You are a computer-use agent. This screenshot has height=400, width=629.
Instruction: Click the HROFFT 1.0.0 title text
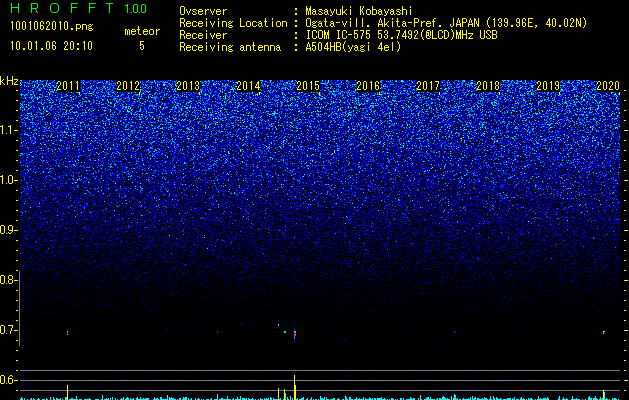point(78,8)
